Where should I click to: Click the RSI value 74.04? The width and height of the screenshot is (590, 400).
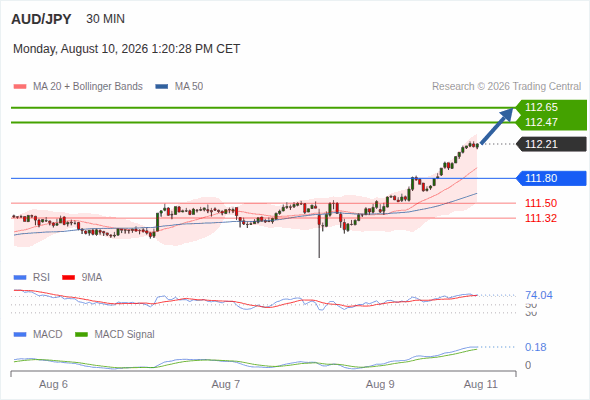click(539, 295)
